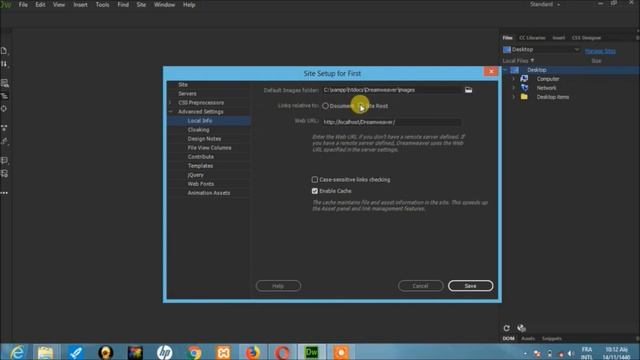Open the Standard workspace dropdown
Image resolution: width=640 pixels, height=360 pixels.
(x=545, y=4)
